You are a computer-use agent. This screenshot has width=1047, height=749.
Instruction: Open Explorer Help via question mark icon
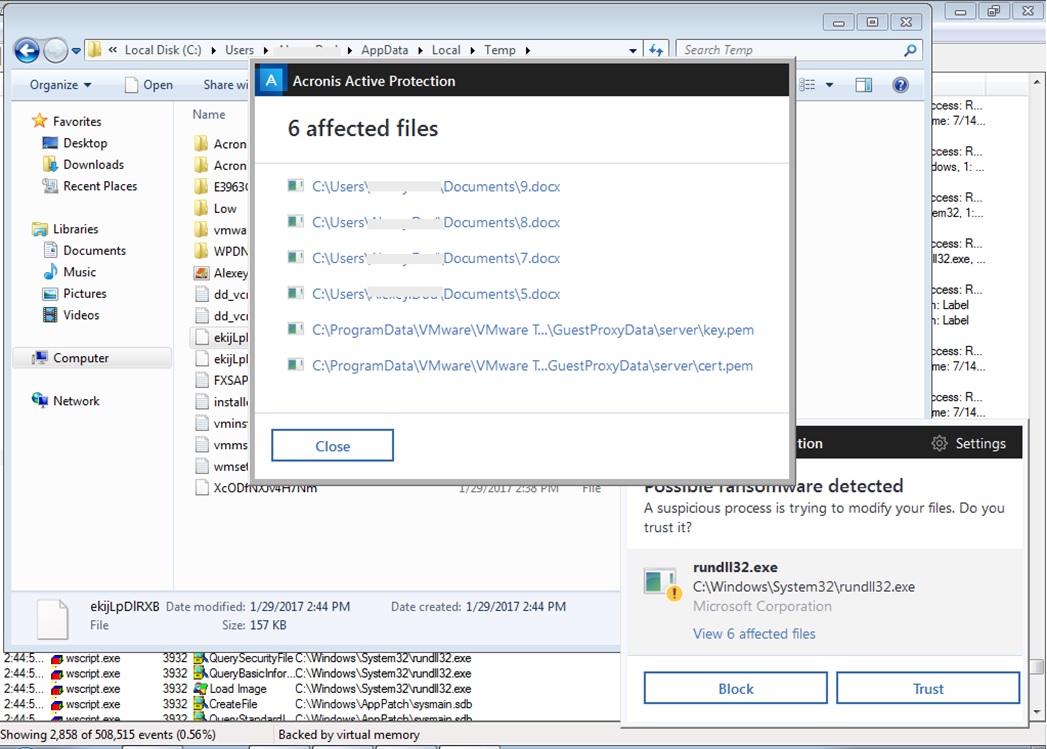(900, 85)
